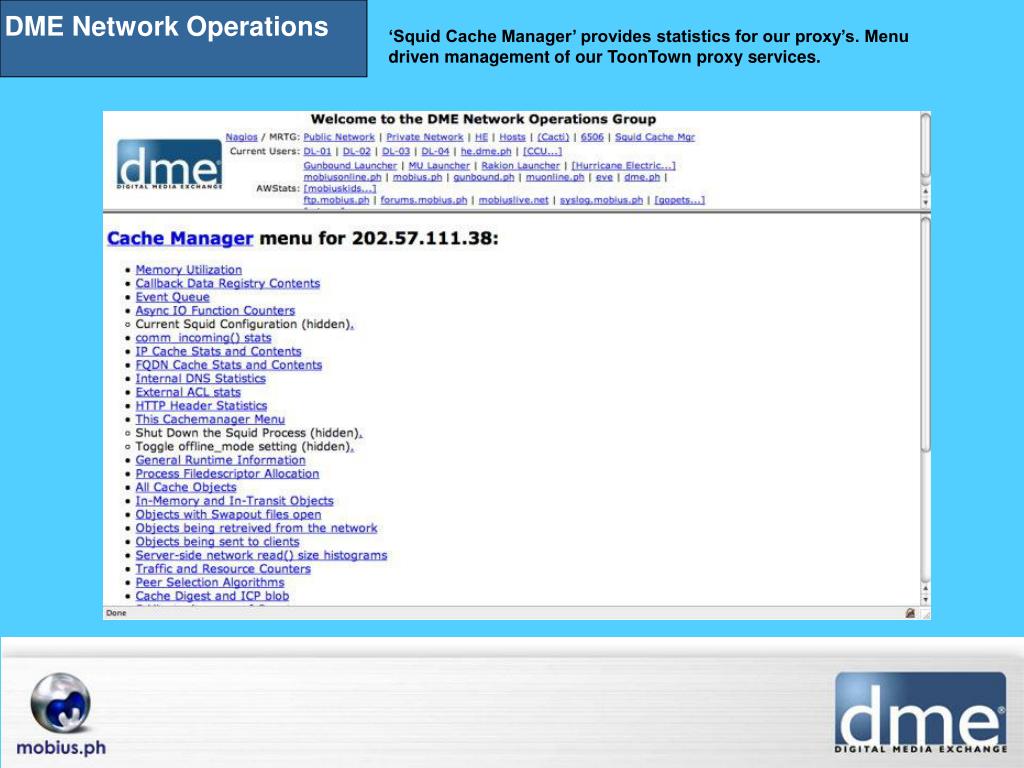The height and width of the screenshot is (768, 1024).
Task: Click the lock icon in status bar
Action: click(x=910, y=613)
